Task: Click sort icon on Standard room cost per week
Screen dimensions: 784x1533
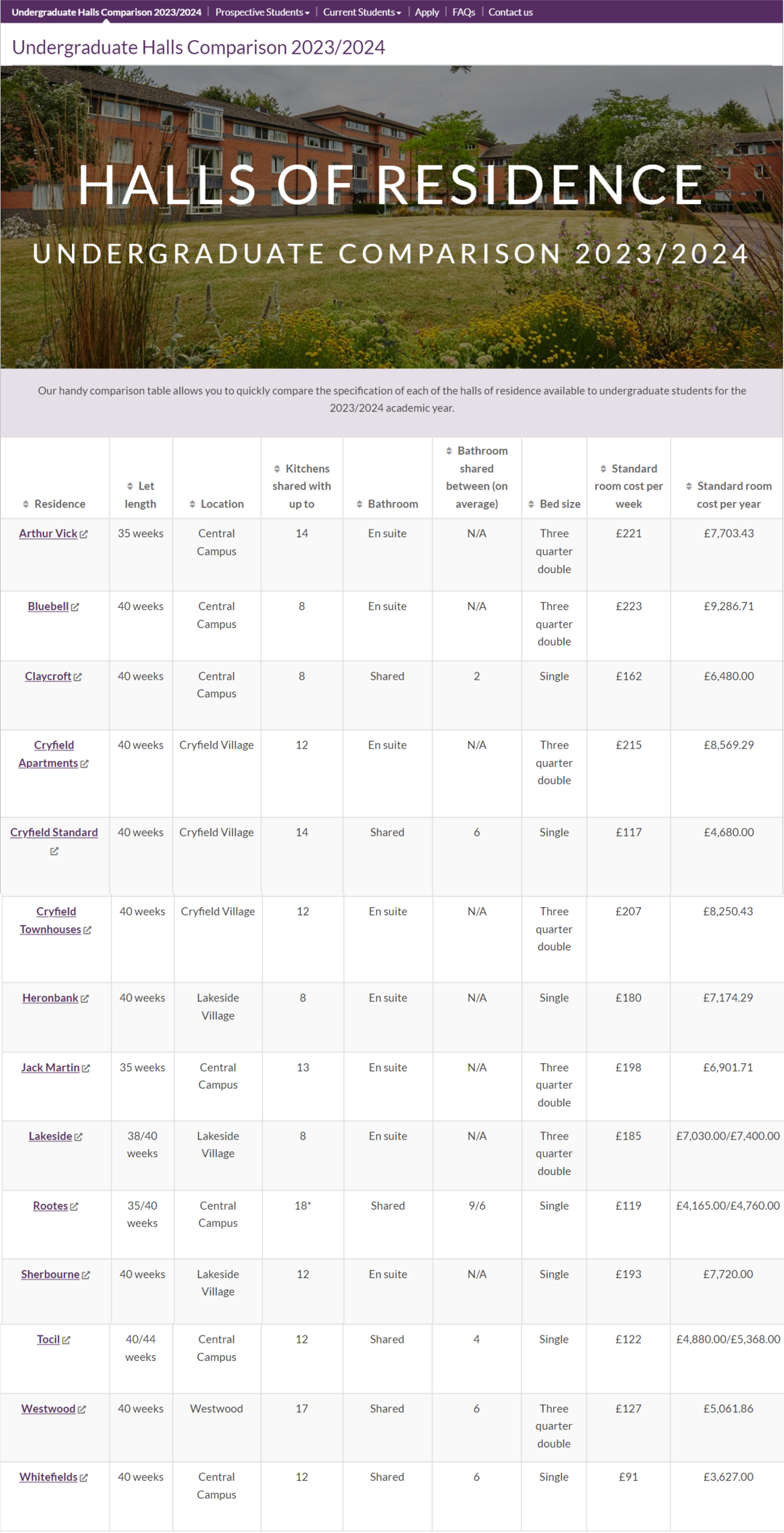Action: [603, 469]
